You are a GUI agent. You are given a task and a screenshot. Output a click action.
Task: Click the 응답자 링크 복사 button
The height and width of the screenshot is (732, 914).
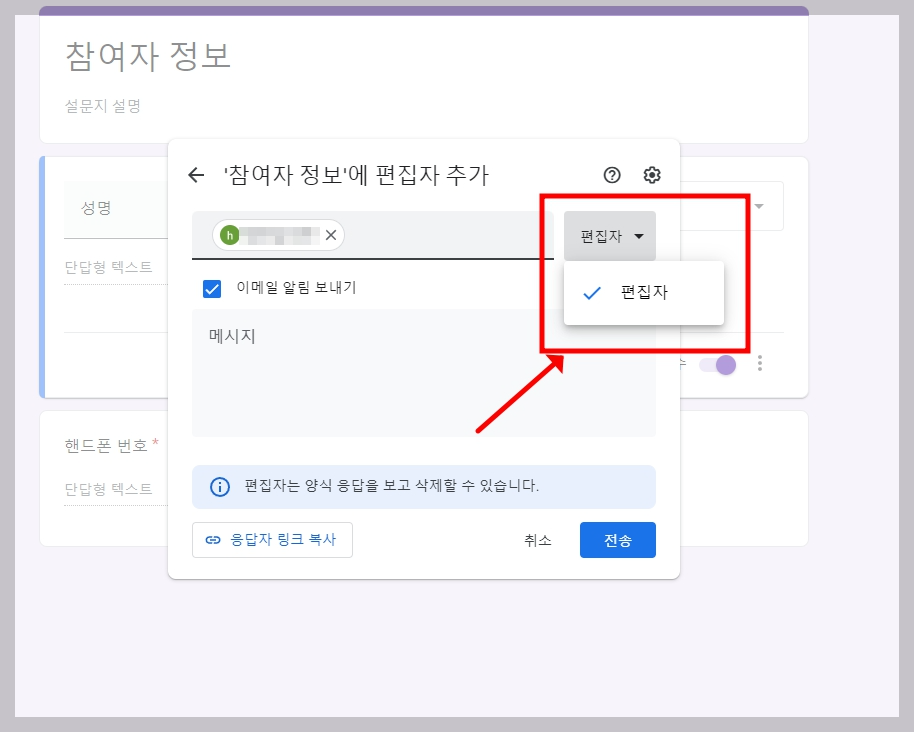[272, 539]
